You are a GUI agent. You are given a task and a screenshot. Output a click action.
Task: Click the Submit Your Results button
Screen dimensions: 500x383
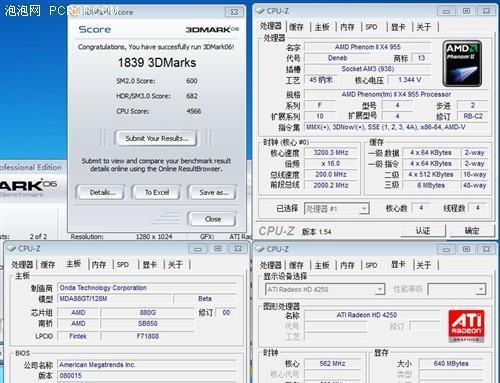[156, 138]
